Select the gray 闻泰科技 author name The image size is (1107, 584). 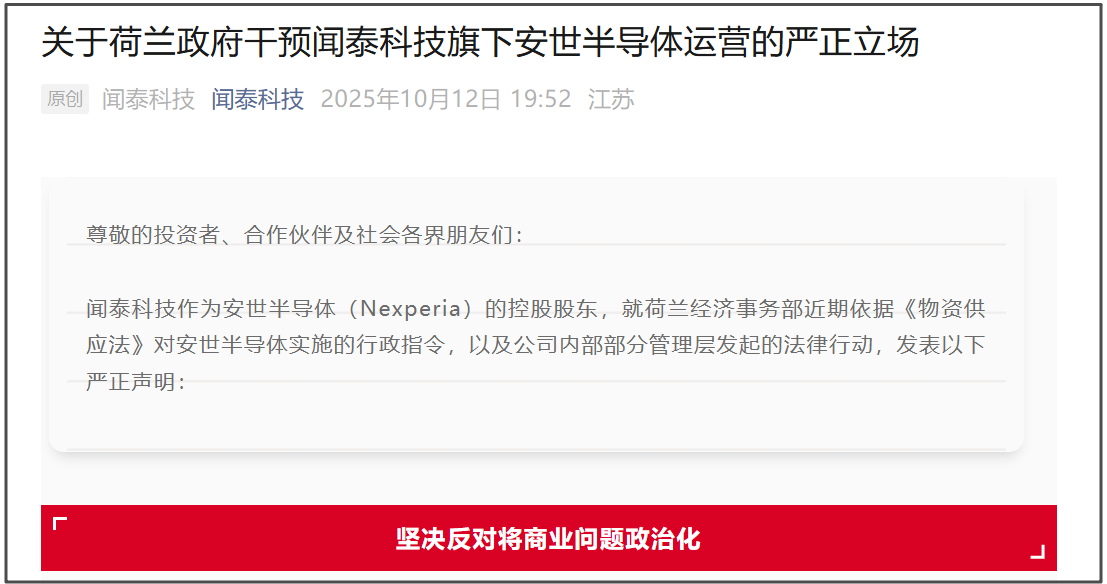point(148,100)
